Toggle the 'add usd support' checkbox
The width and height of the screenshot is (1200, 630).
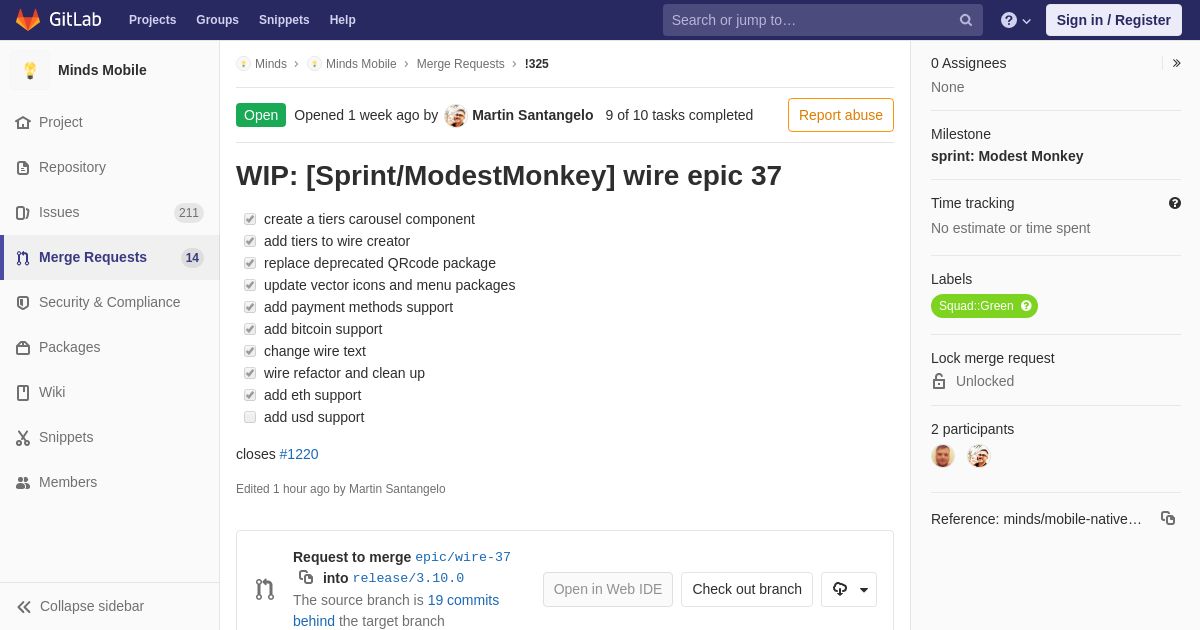pos(250,417)
